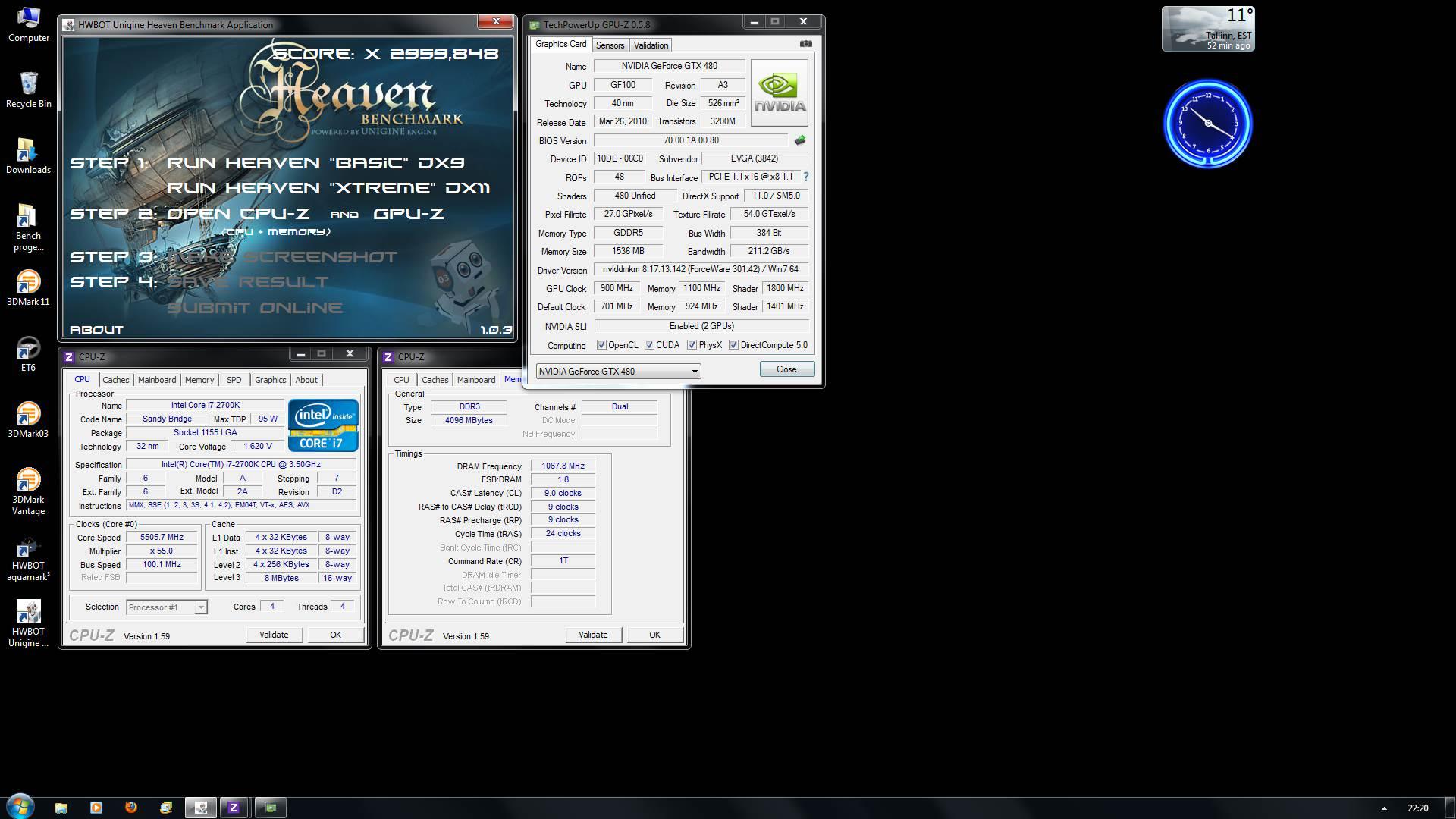Image resolution: width=1456 pixels, height=819 pixels.
Task: Launch the HWBOT aquamark3 shortcut
Action: coord(28,560)
